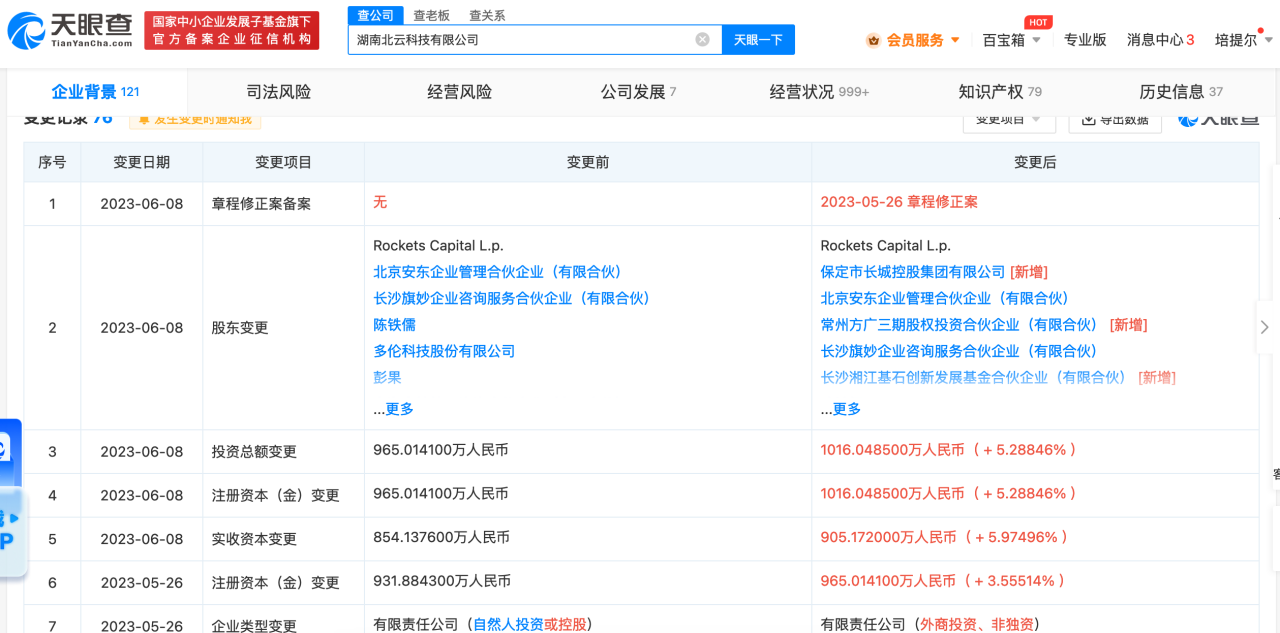Switch to the 查老板 search tab
1280x633 pixels.
(432, 15)
